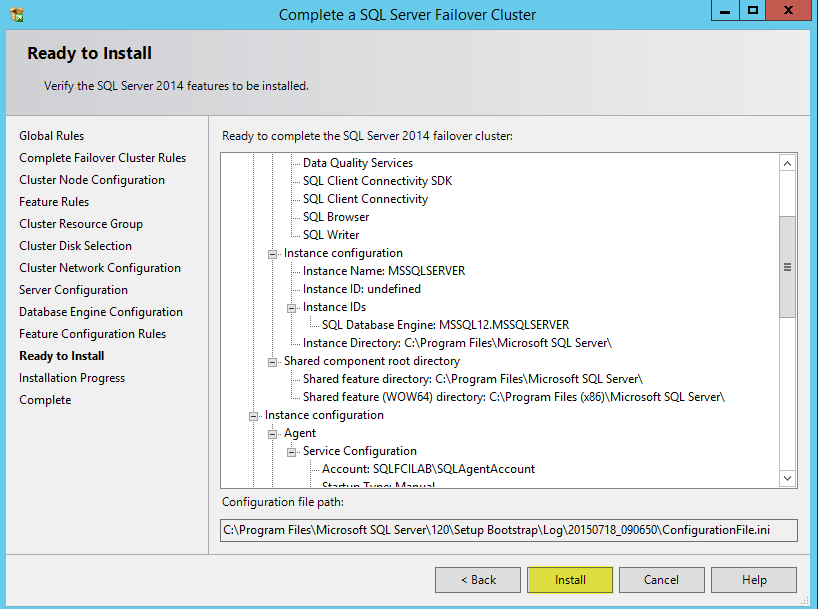Select SQL Database Engine: MSSQL12.MSSQLSERVER row
This screenshot has width=818, height=609.
pos(446,325)
